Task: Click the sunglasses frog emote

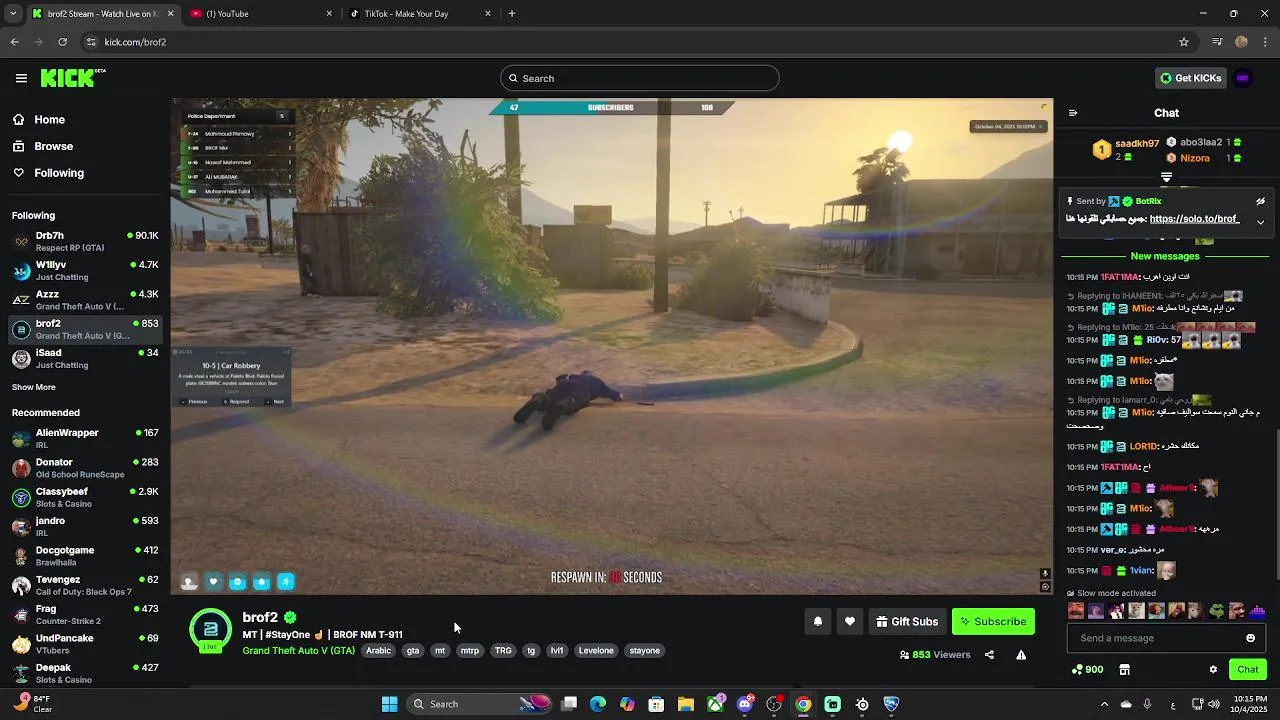Action: point(1216,611)
